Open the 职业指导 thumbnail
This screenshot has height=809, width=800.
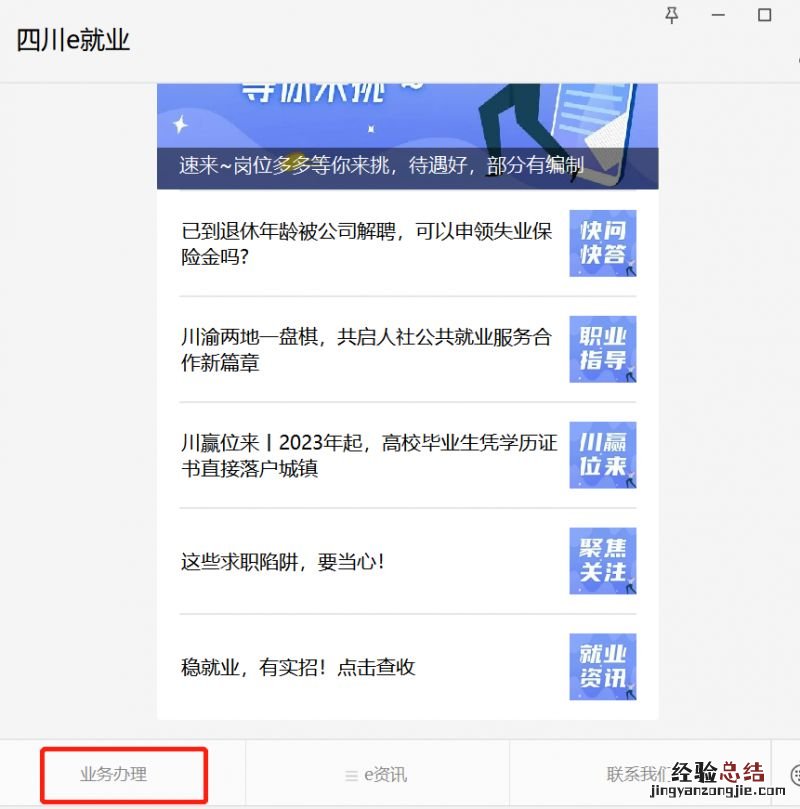[x=602, y=349]
